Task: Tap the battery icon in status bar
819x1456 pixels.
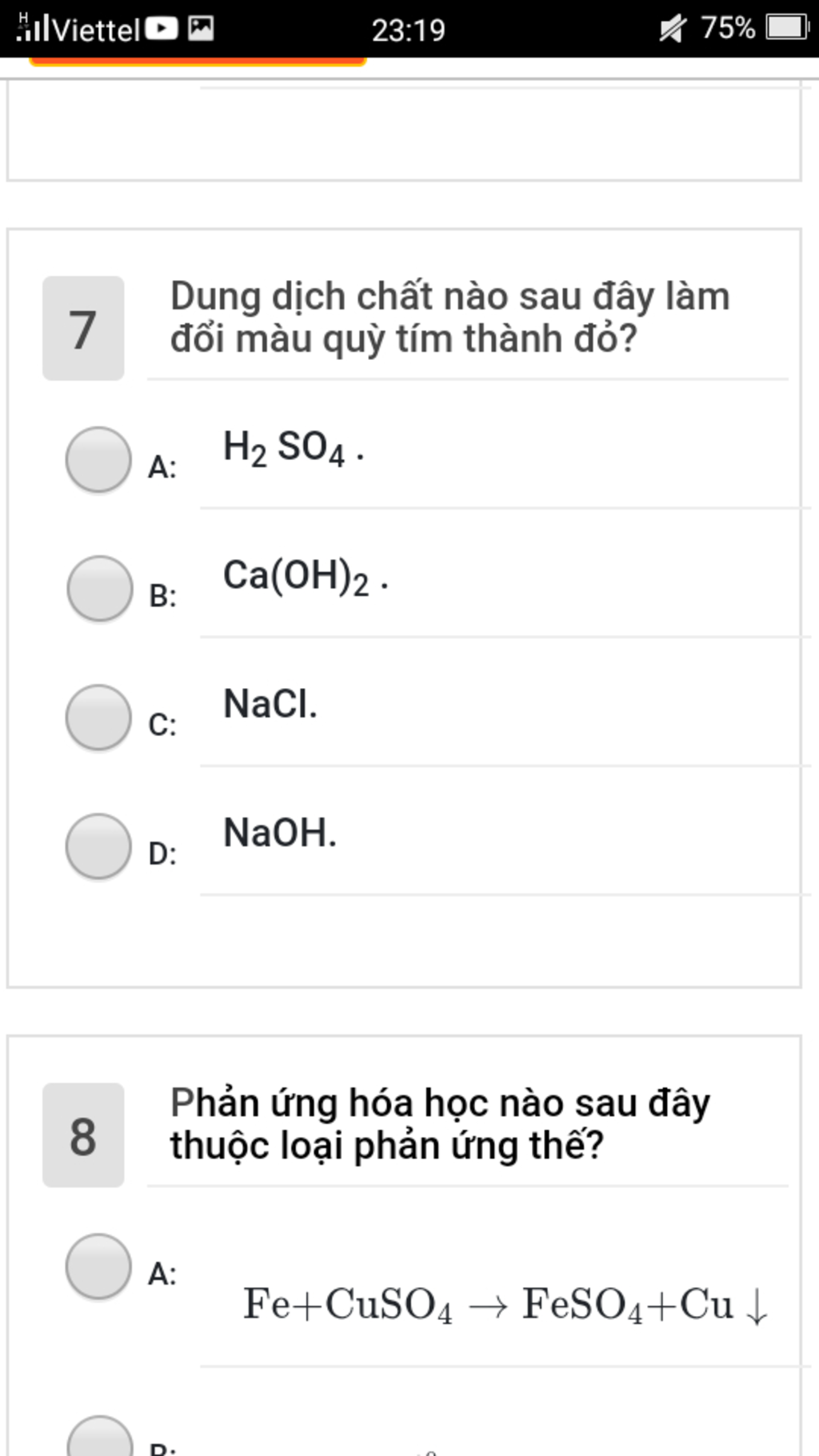Action: [x=787, y=28]
